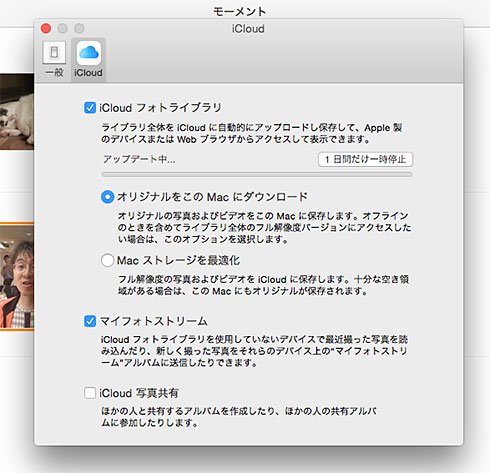Click the アップデート中 progress bar

pyautogui.click(x=257, y=174)
